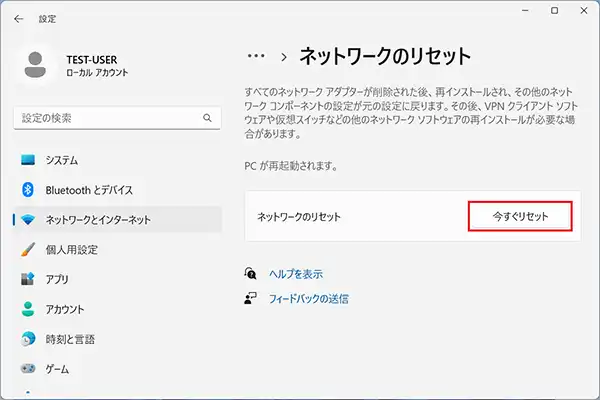Image resolution: width=600 pixels, height=400 pixels.
Task: Select ネットワークとインターネット in the sidebar
Action: point(117,220)
